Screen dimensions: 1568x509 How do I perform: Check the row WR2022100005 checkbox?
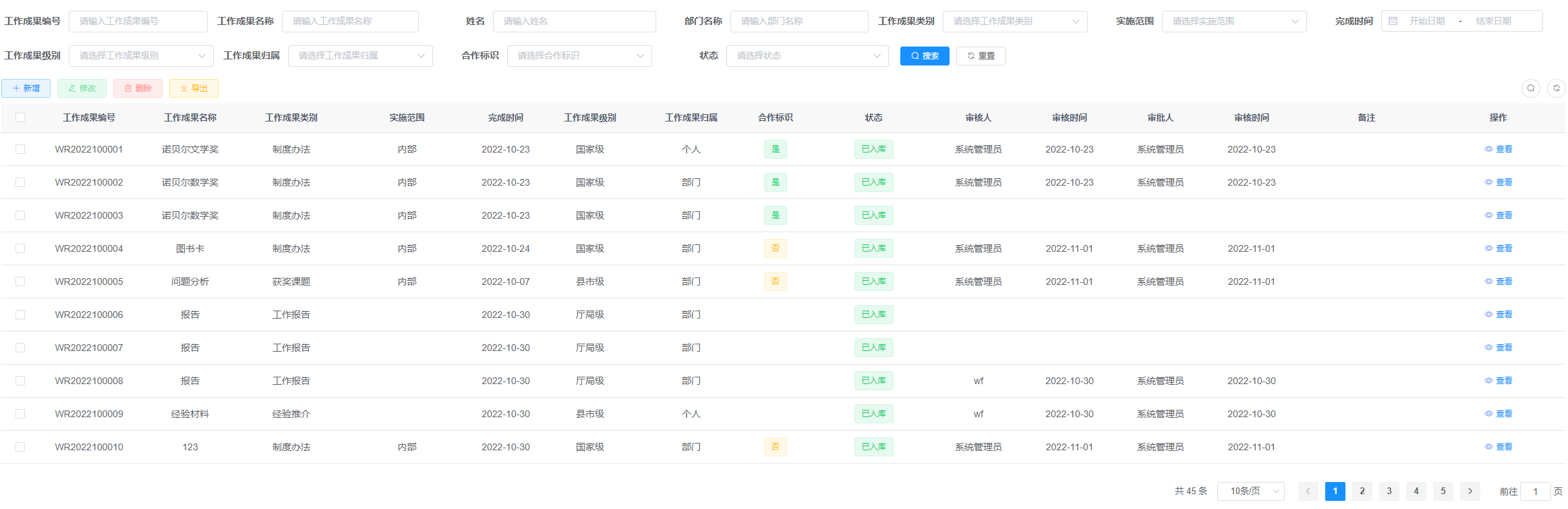(x=20, y=282)
